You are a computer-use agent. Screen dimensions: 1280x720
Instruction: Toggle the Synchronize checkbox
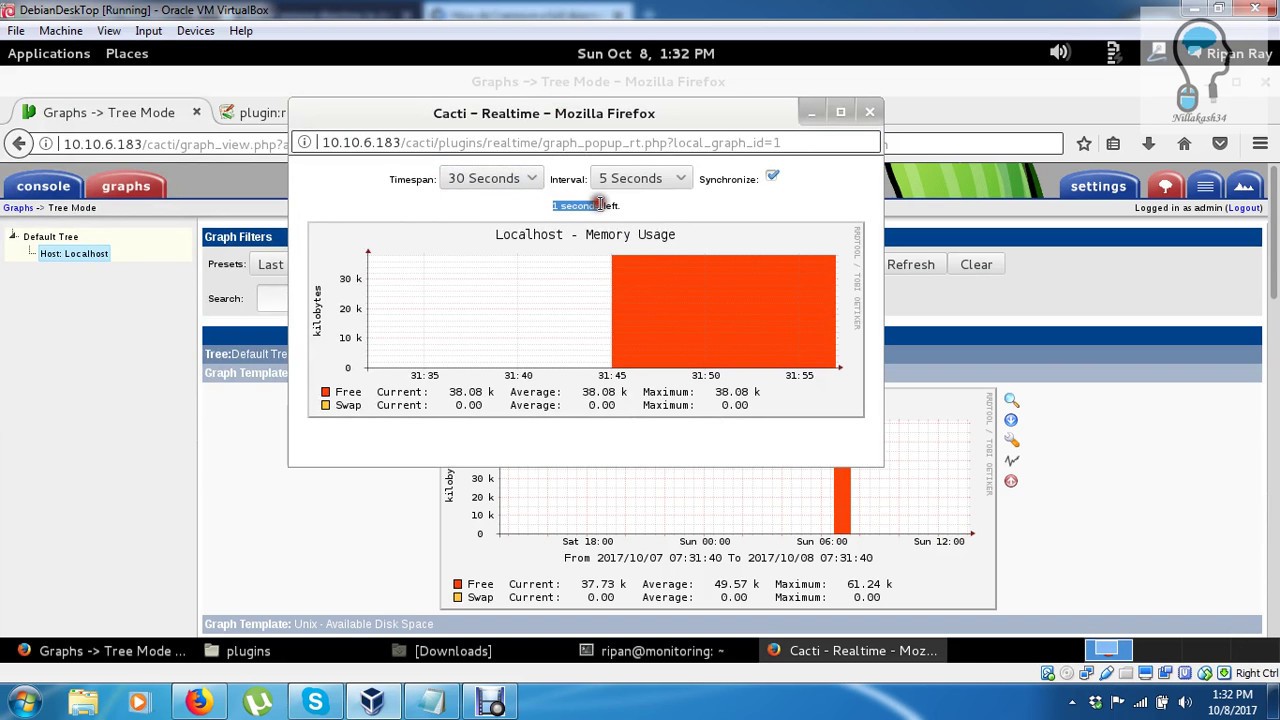point(772,177)
